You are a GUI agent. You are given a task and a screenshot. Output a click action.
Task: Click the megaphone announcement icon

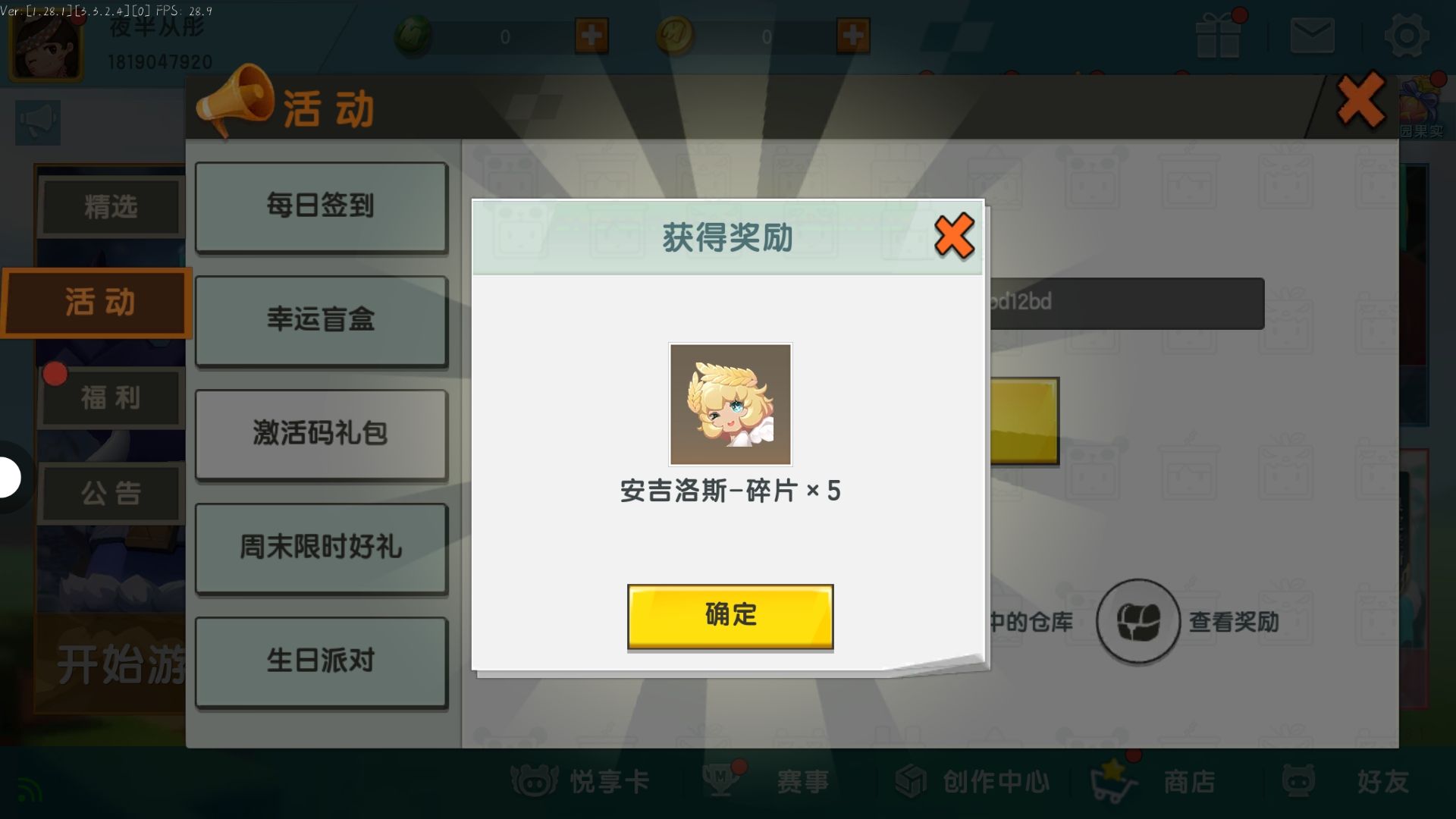[37, 121]
